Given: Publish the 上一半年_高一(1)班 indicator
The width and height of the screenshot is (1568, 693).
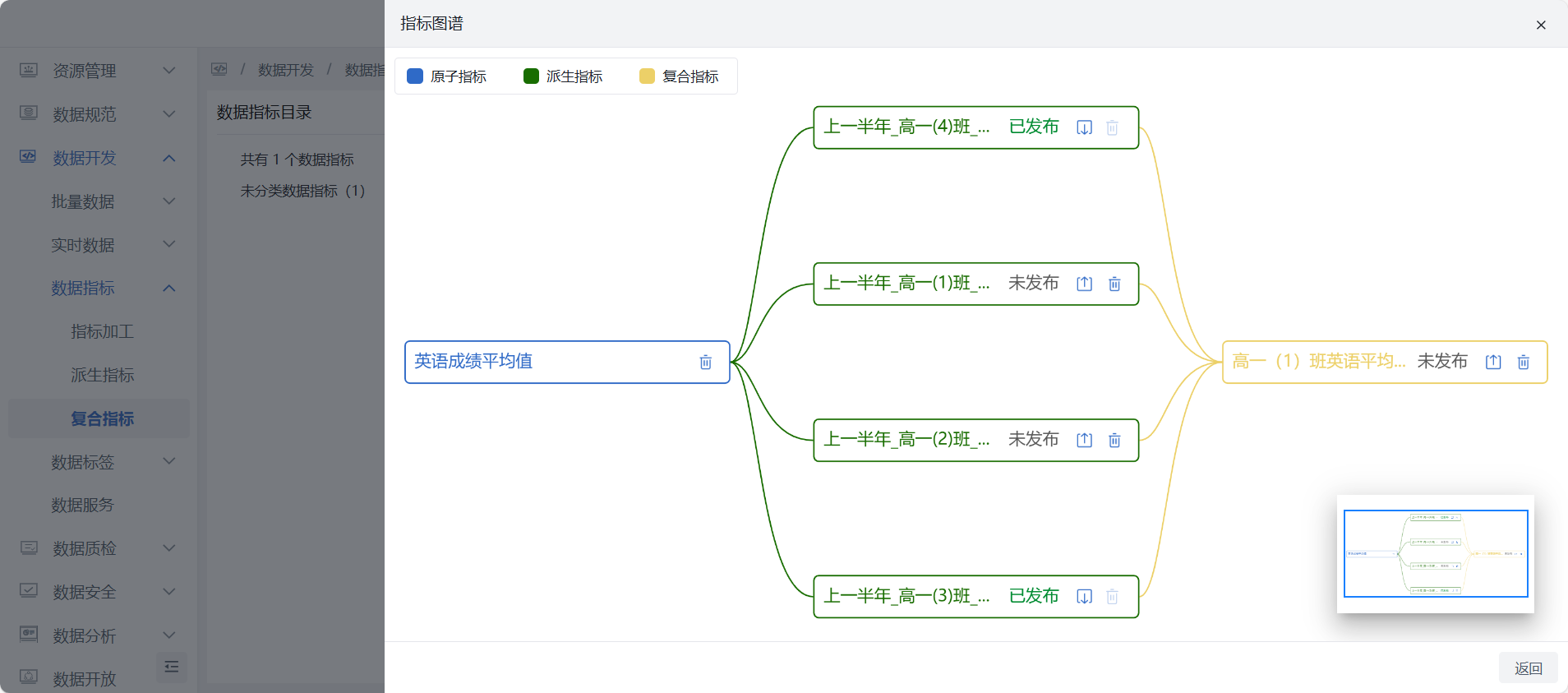Looking at the screenshot, I should tap(1085, 284).
